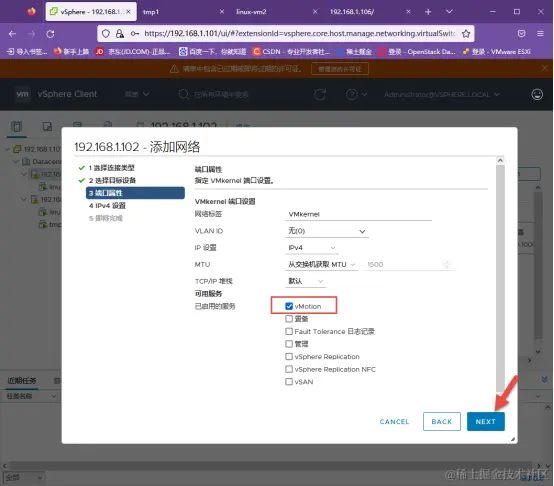Open the Firefox hamburger menu

pyautogui.click(x=540, y=34)
